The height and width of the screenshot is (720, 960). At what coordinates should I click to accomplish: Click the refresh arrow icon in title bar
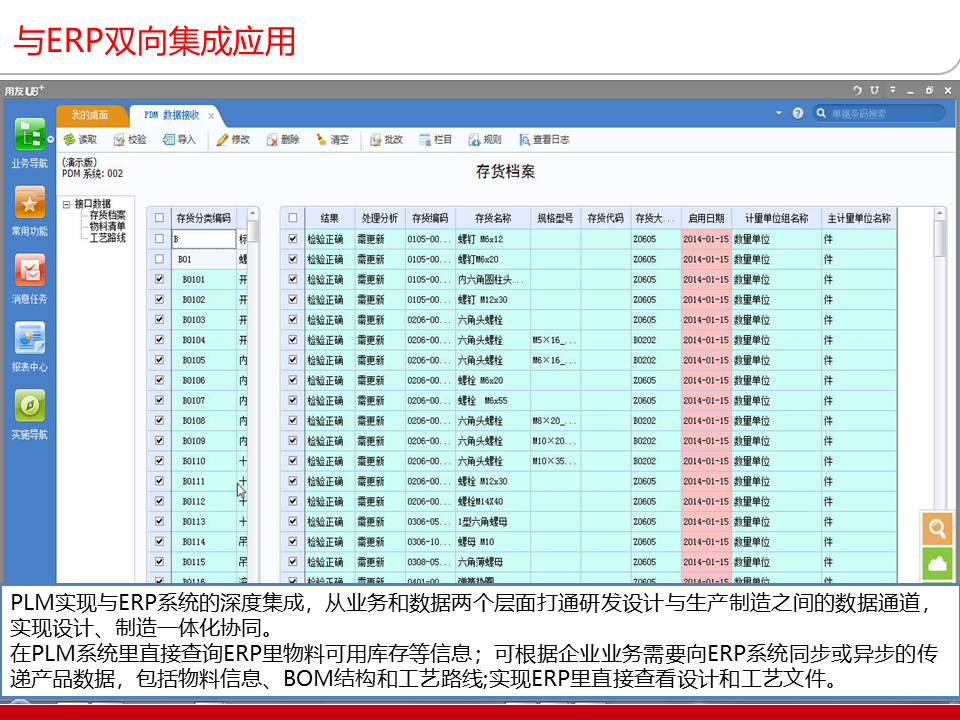pyautogui.click(x=857, y=90)
